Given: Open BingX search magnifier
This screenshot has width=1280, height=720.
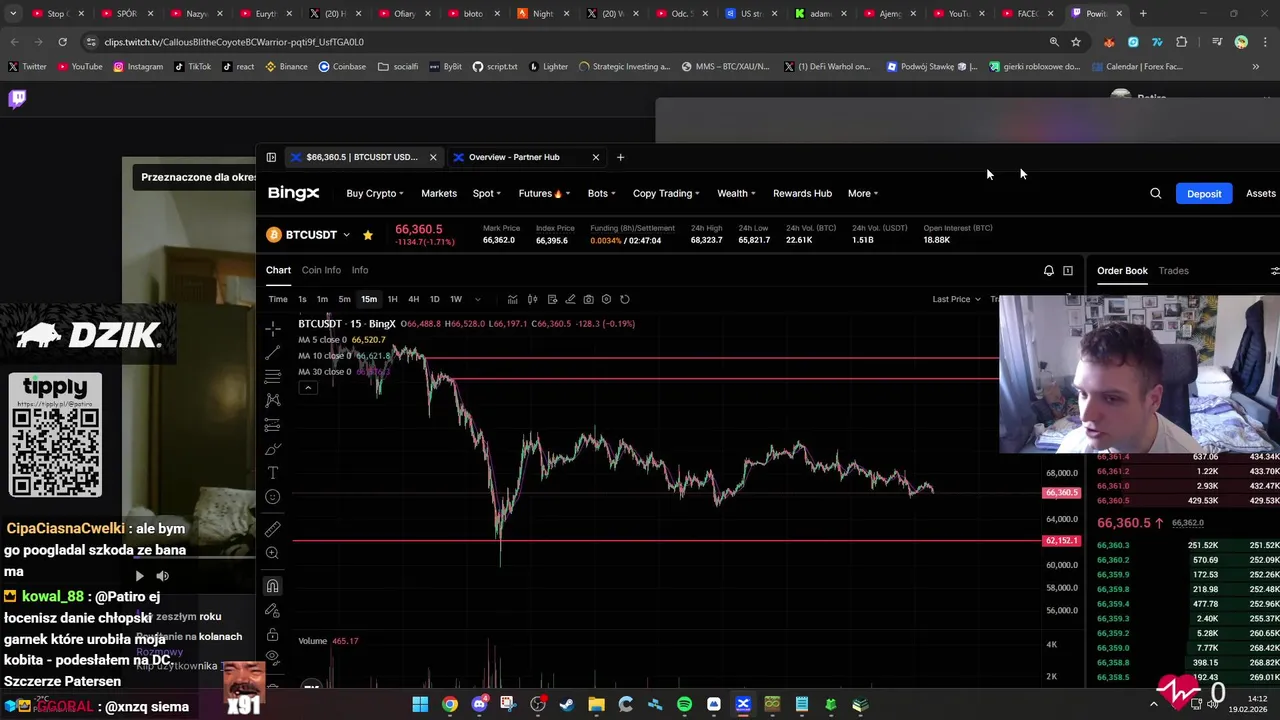Looking at the screenshot, I should pyautogui.click(x=1155, y=193).
